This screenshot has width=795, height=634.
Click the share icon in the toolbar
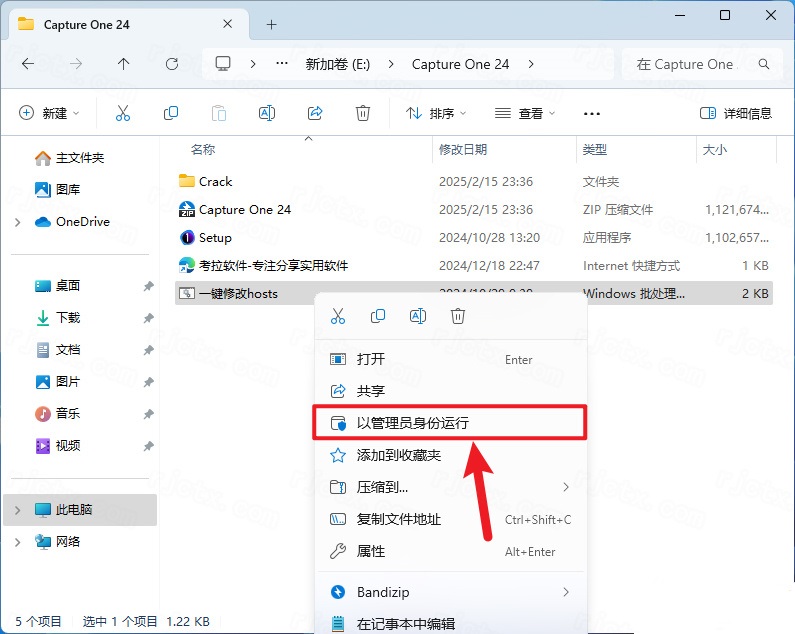[x=315, y=113]
